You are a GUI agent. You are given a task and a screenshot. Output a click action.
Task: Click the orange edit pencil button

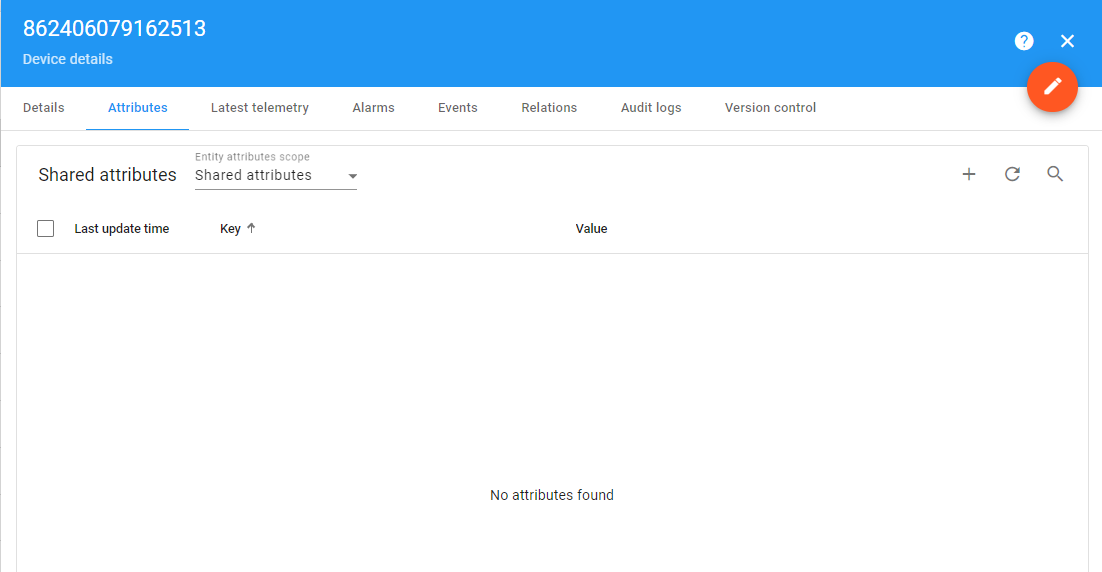click(1052, 86)
